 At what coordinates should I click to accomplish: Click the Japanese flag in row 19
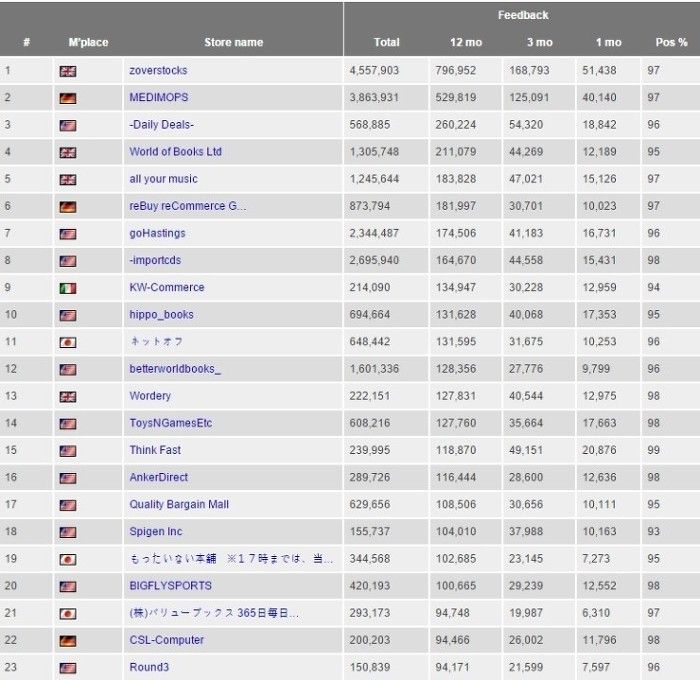(68, 559)
